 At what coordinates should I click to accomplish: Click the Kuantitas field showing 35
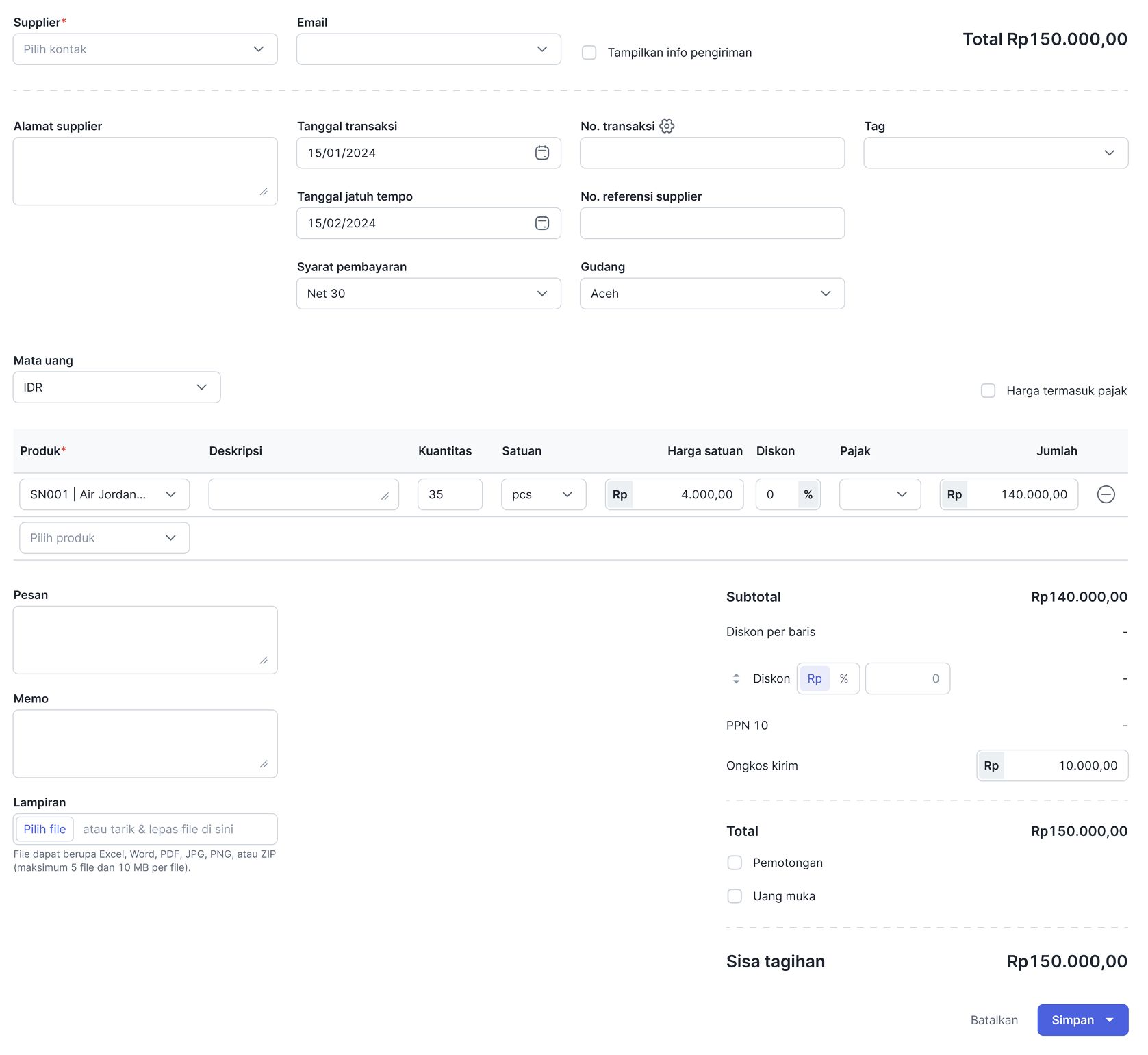pos(450,494)
